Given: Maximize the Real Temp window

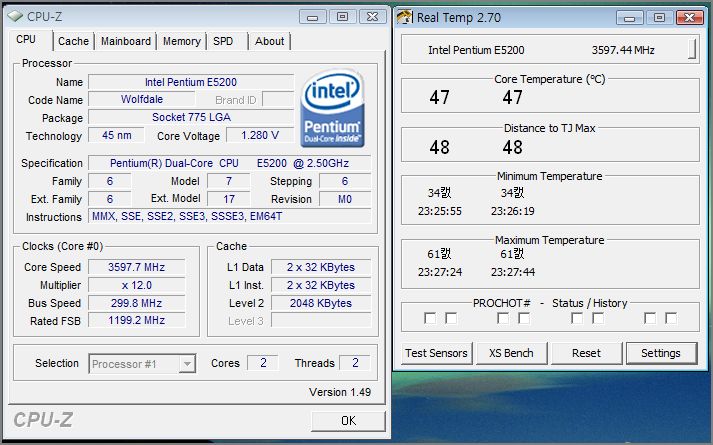Looking at the screenshot, I should [659, 18].
